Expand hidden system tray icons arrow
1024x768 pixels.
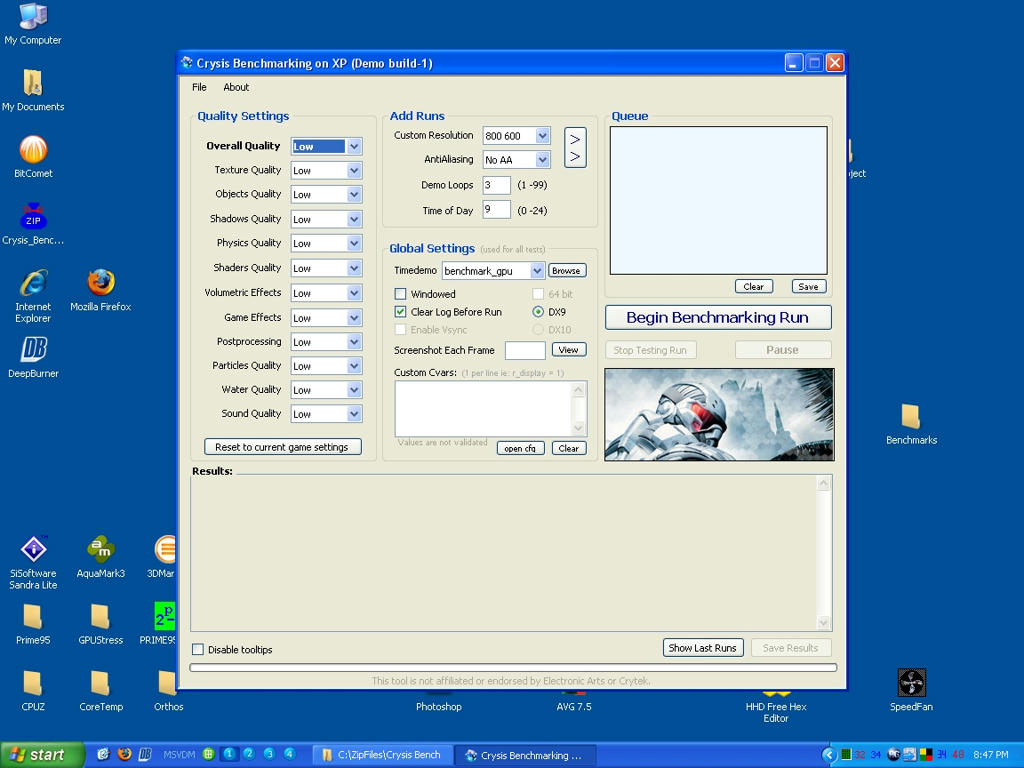pos(829,755)
